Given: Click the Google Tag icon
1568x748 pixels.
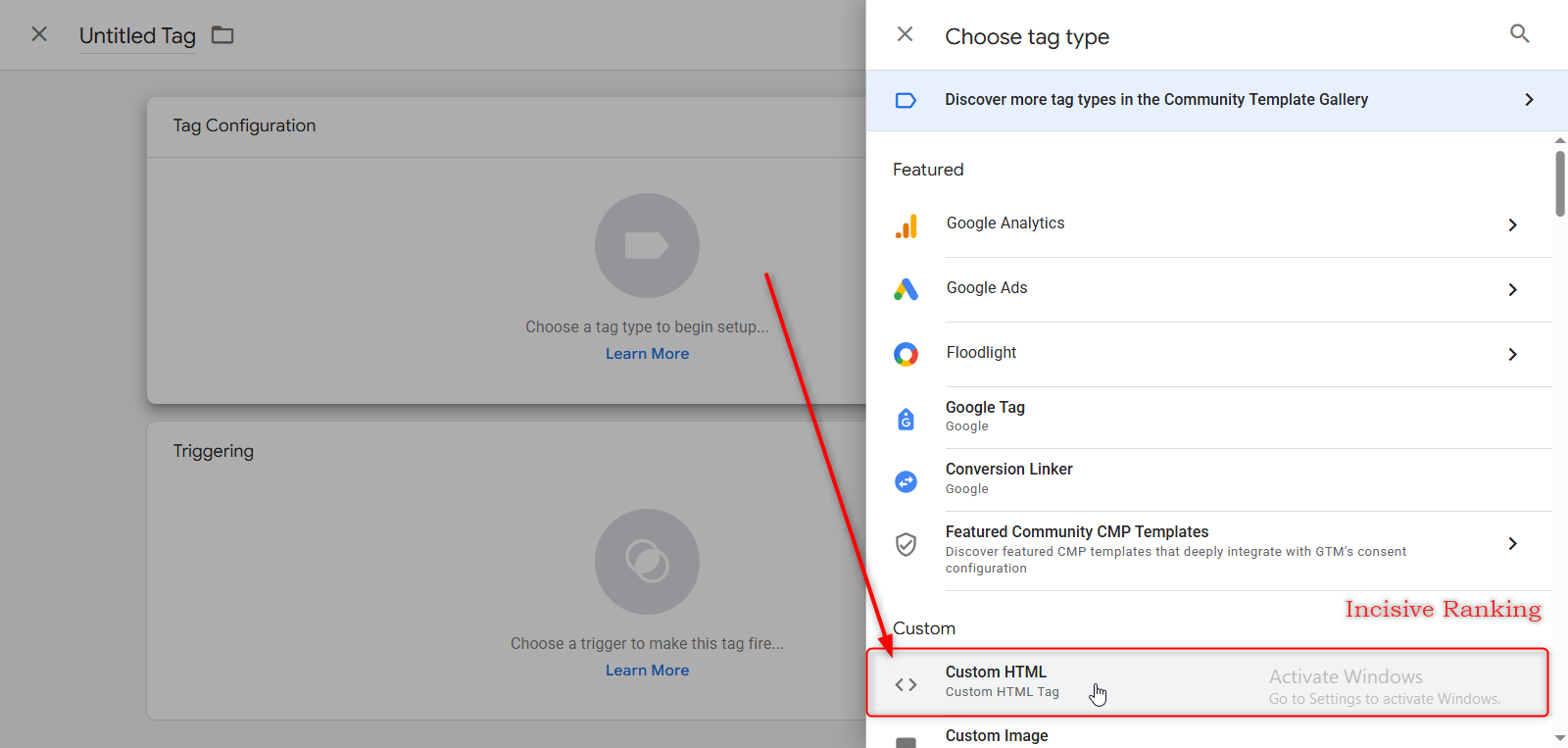Looking at the screenshot, I should coord(906,419).
